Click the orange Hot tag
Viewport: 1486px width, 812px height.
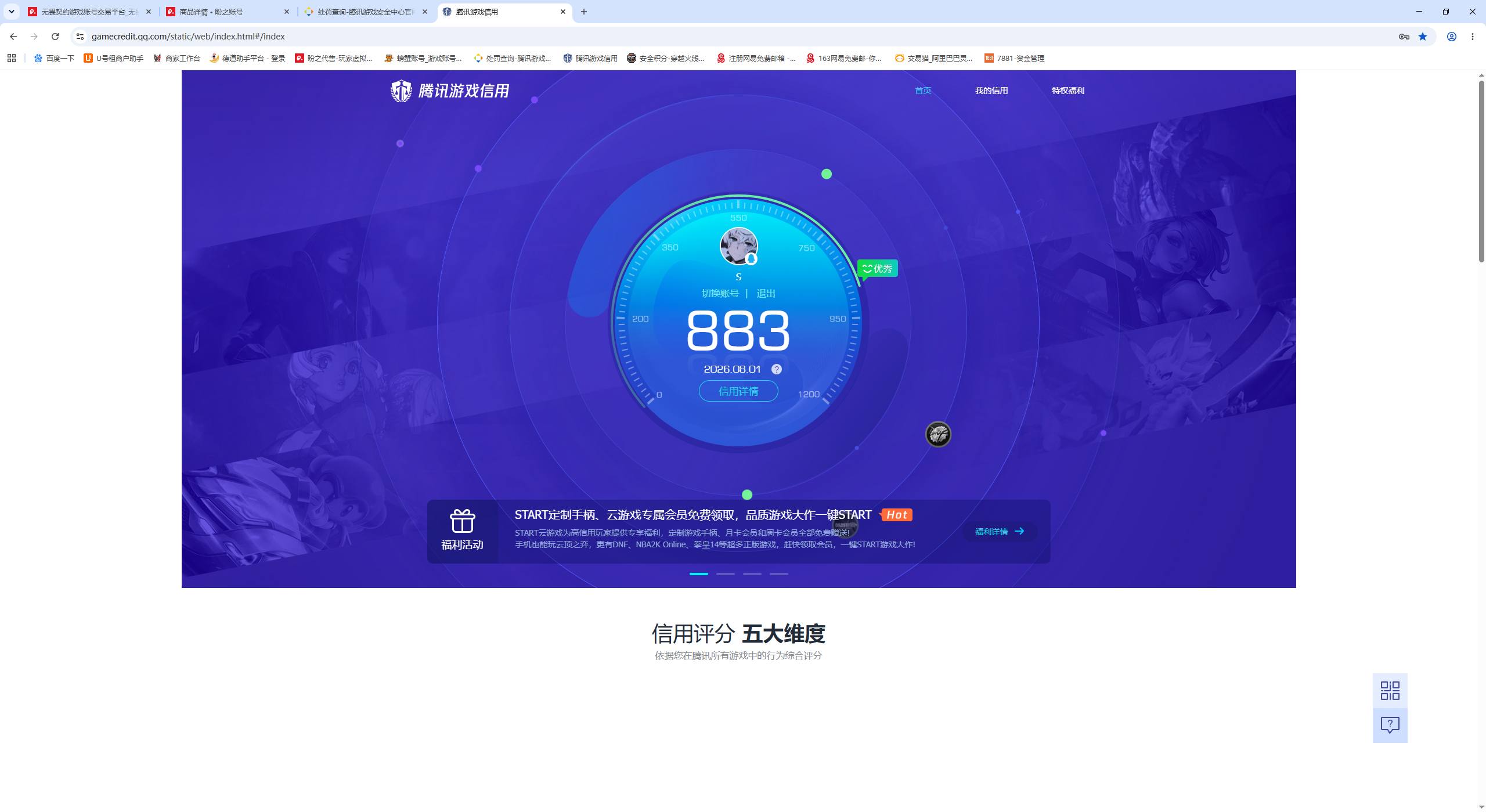pyautogui.click(x=896, y=515)
